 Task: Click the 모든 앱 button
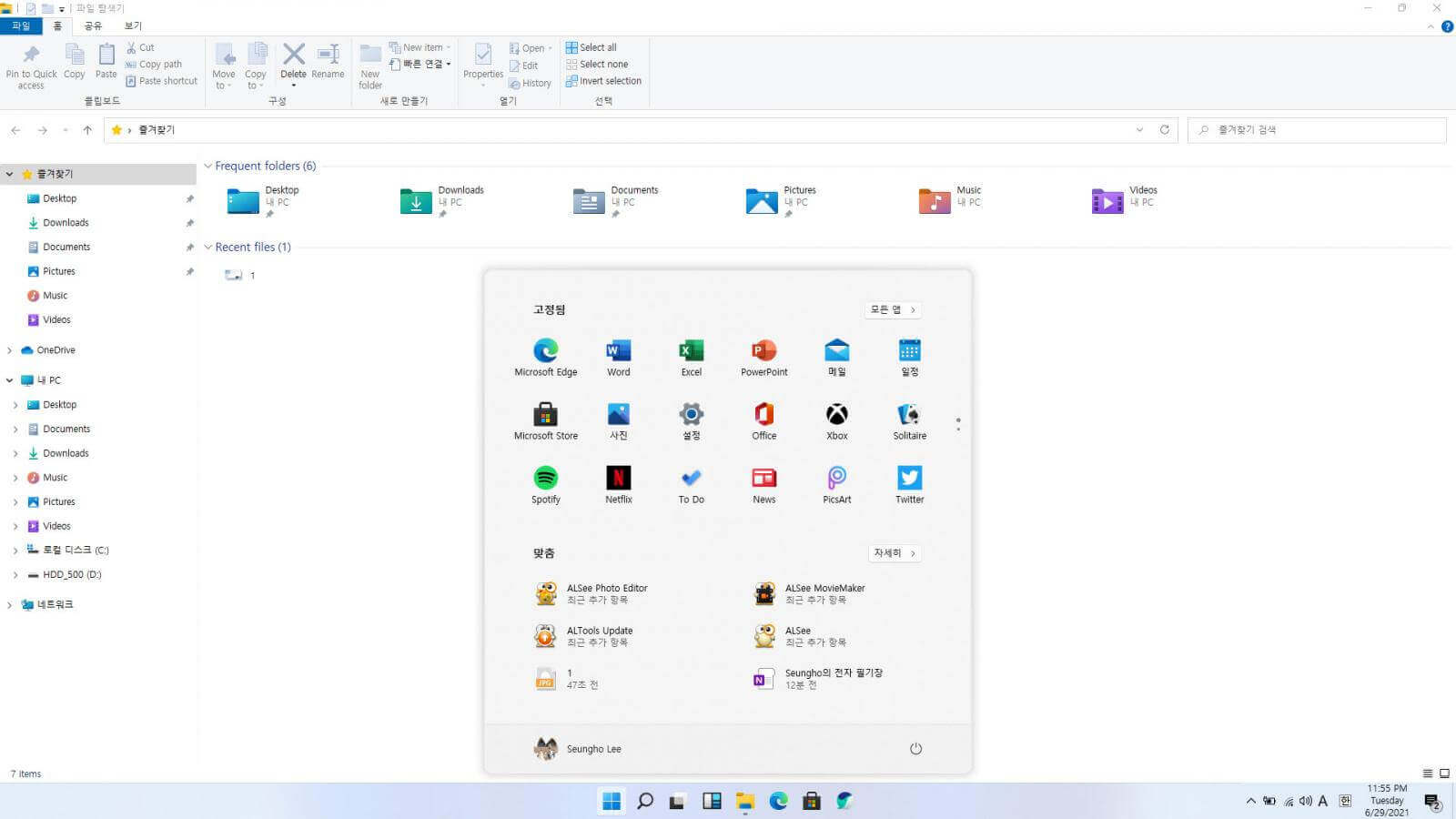[893, 309]
